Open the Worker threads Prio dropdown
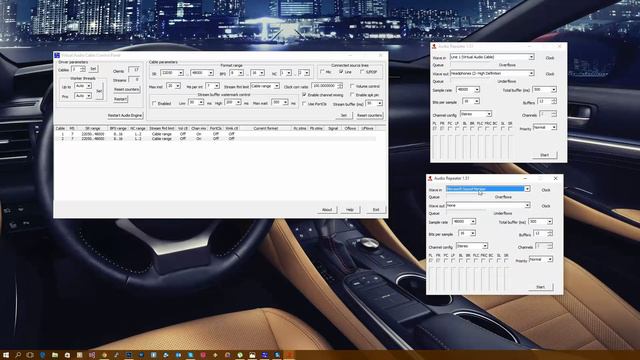The image size is (640, 360). [83, 96]
